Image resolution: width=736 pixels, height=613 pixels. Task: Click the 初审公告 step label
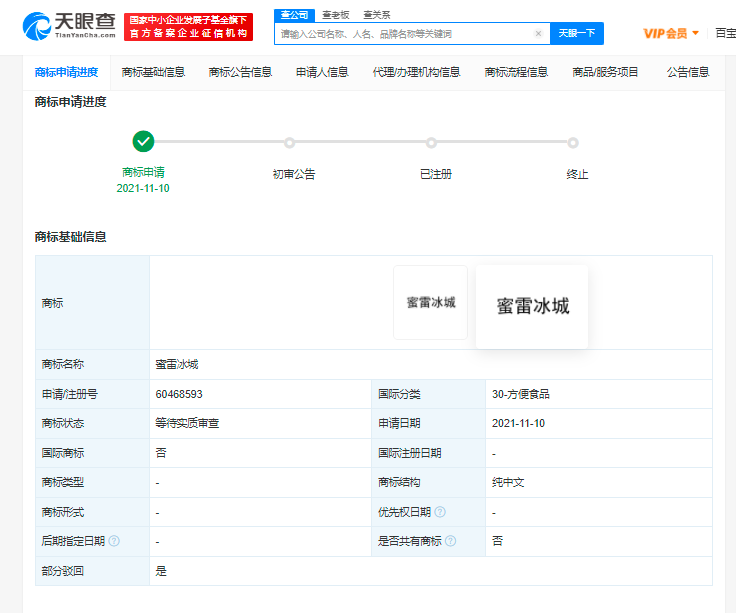pyautogui.click(x=294, y=174)
